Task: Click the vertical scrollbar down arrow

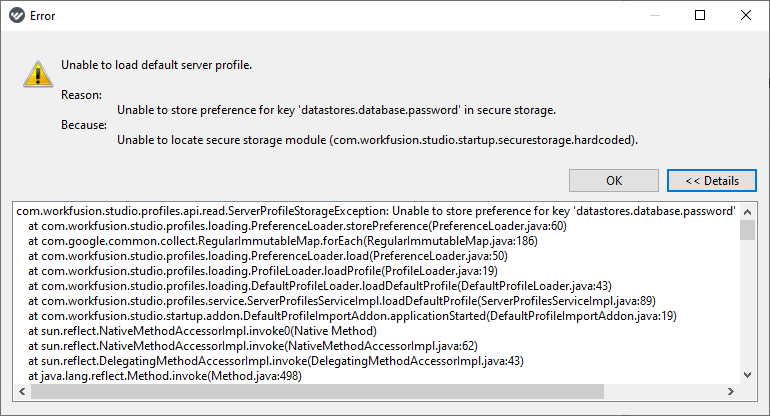Action: (x=747, y=375)
